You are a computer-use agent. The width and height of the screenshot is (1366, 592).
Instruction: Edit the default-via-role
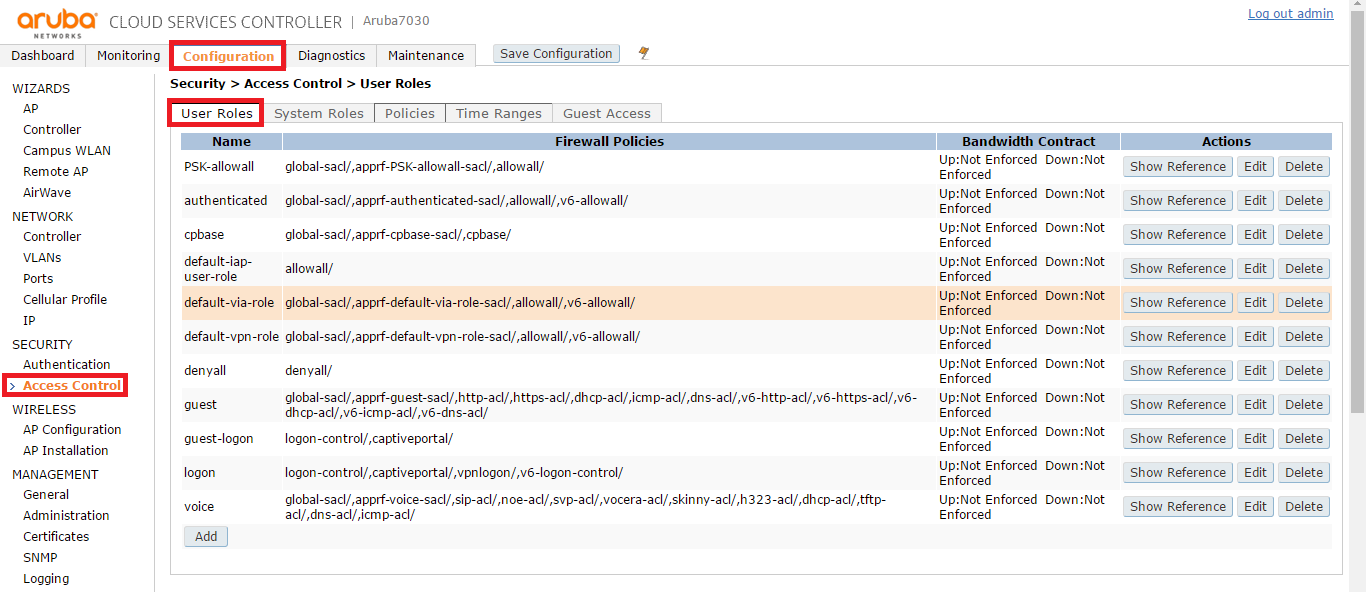pos(1255,302)
